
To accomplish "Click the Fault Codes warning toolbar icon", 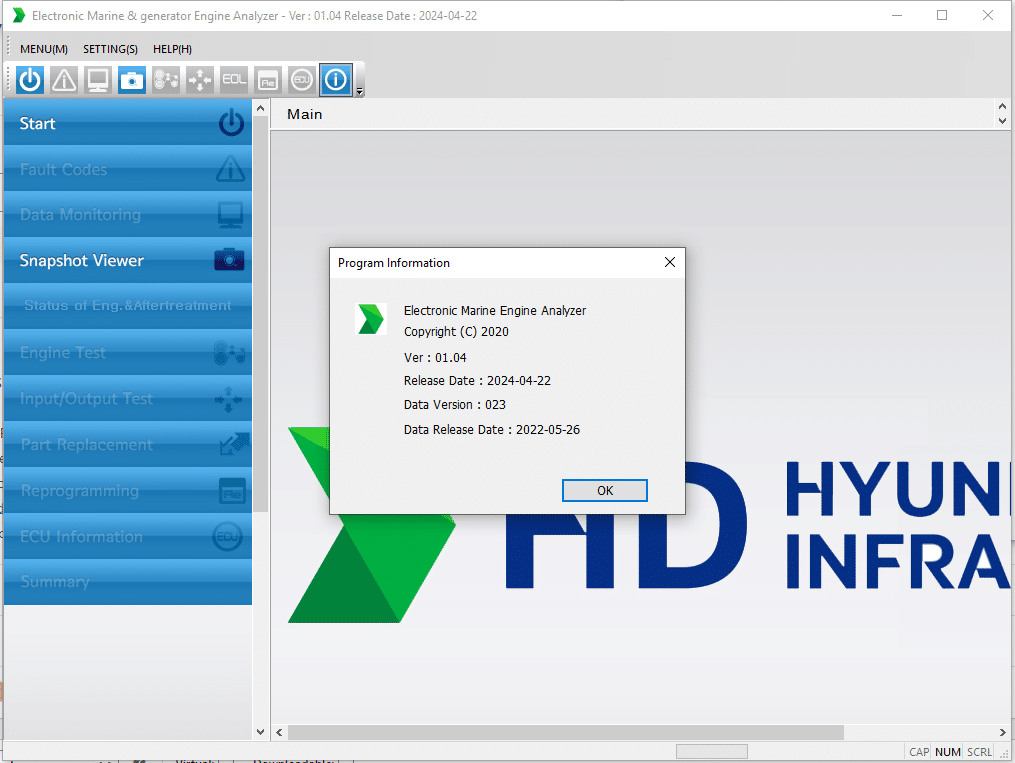I will (64, 80).
